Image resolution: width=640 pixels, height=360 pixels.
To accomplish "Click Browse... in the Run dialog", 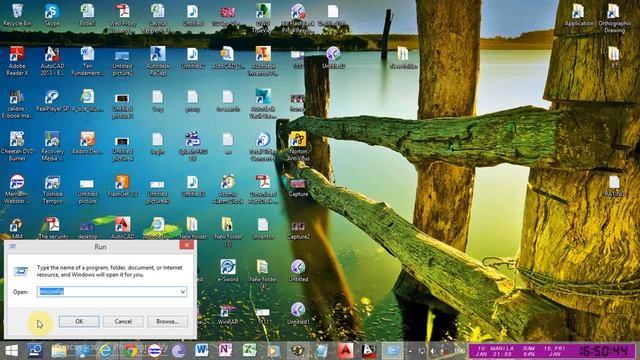I will 167,321.
